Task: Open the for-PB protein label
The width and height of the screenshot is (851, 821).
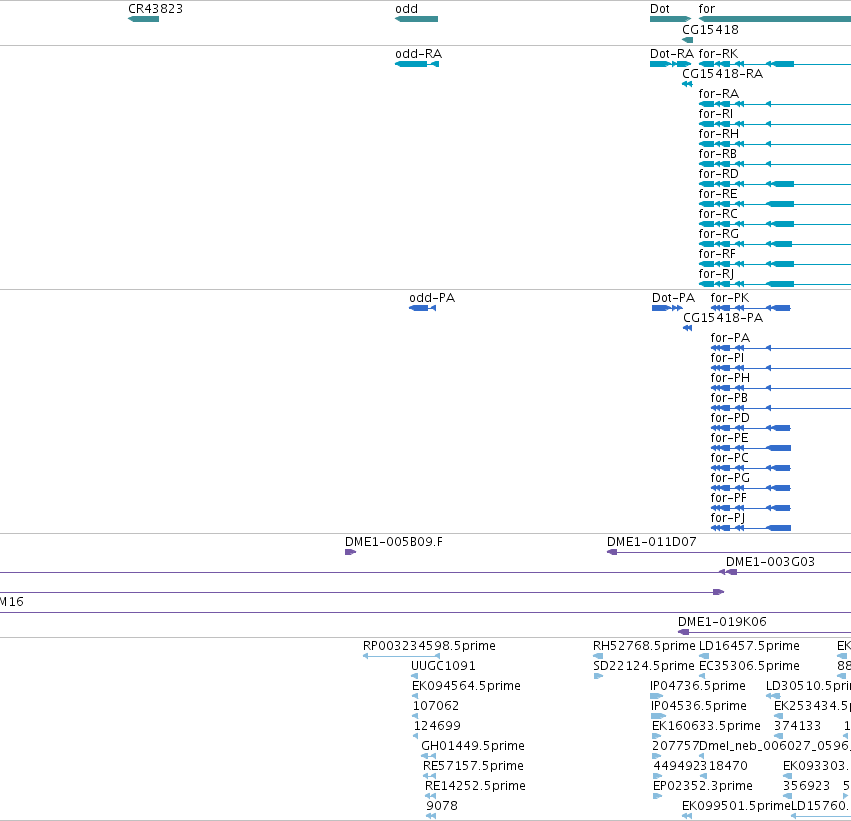Action: click(729, 398)
